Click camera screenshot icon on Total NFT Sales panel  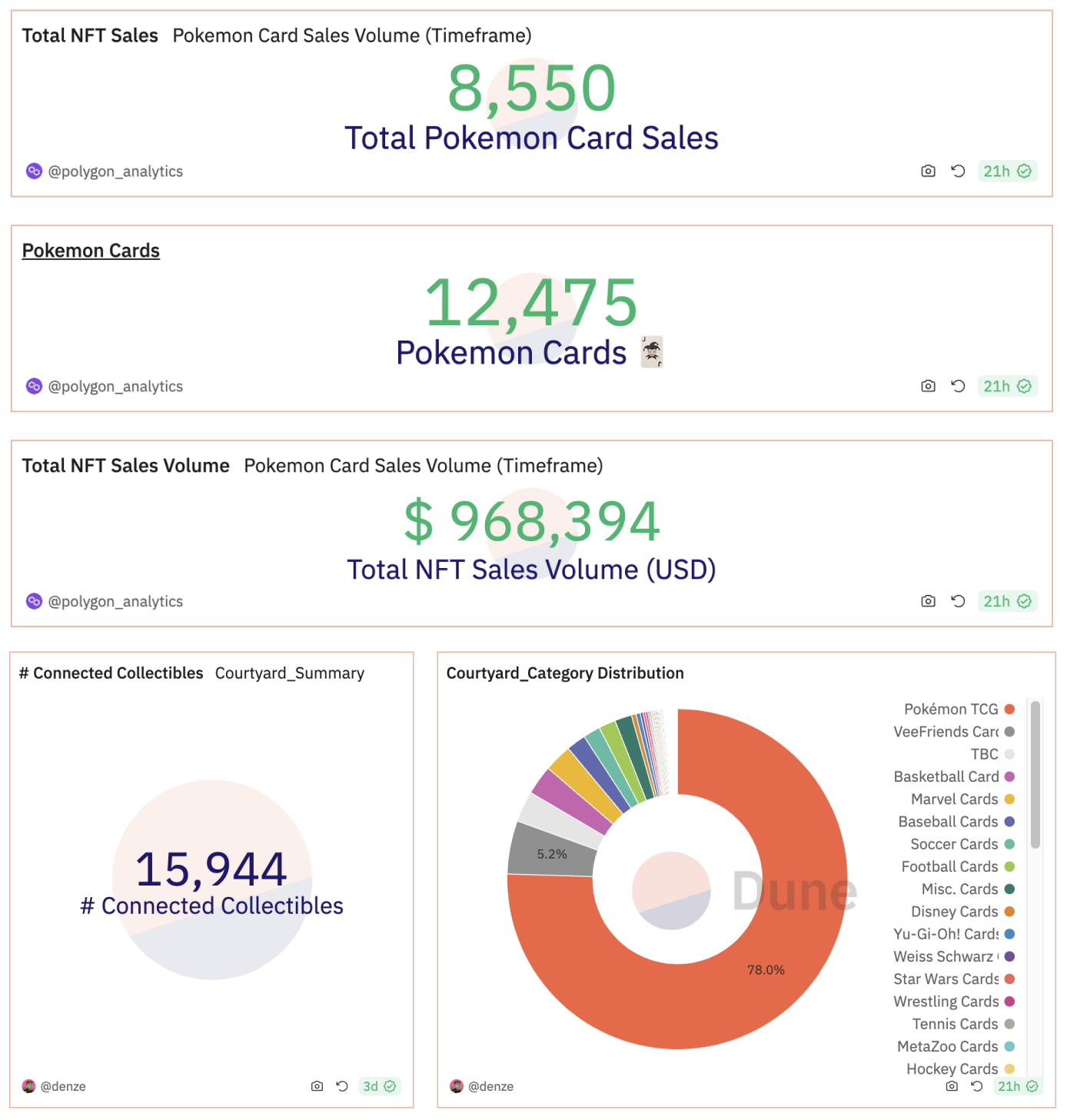point(928,171)
